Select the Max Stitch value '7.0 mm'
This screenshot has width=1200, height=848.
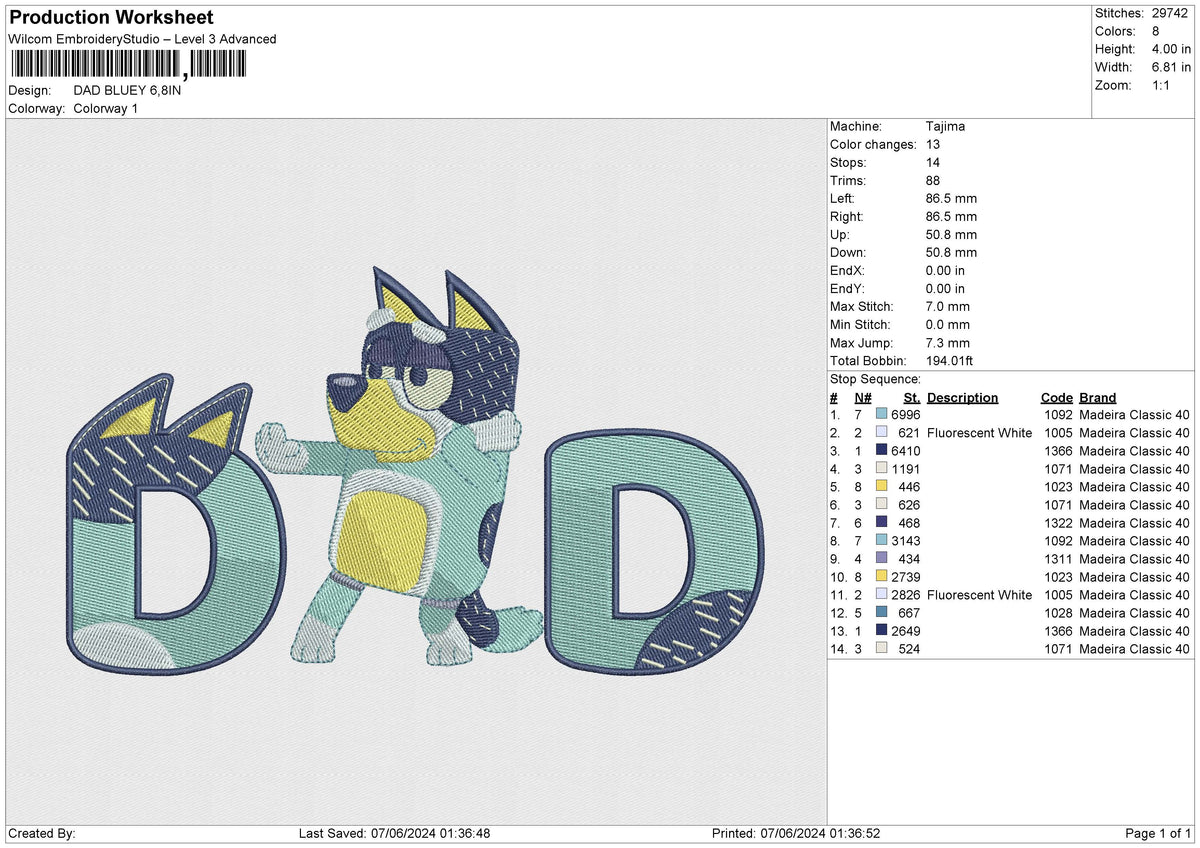[948, 307]
